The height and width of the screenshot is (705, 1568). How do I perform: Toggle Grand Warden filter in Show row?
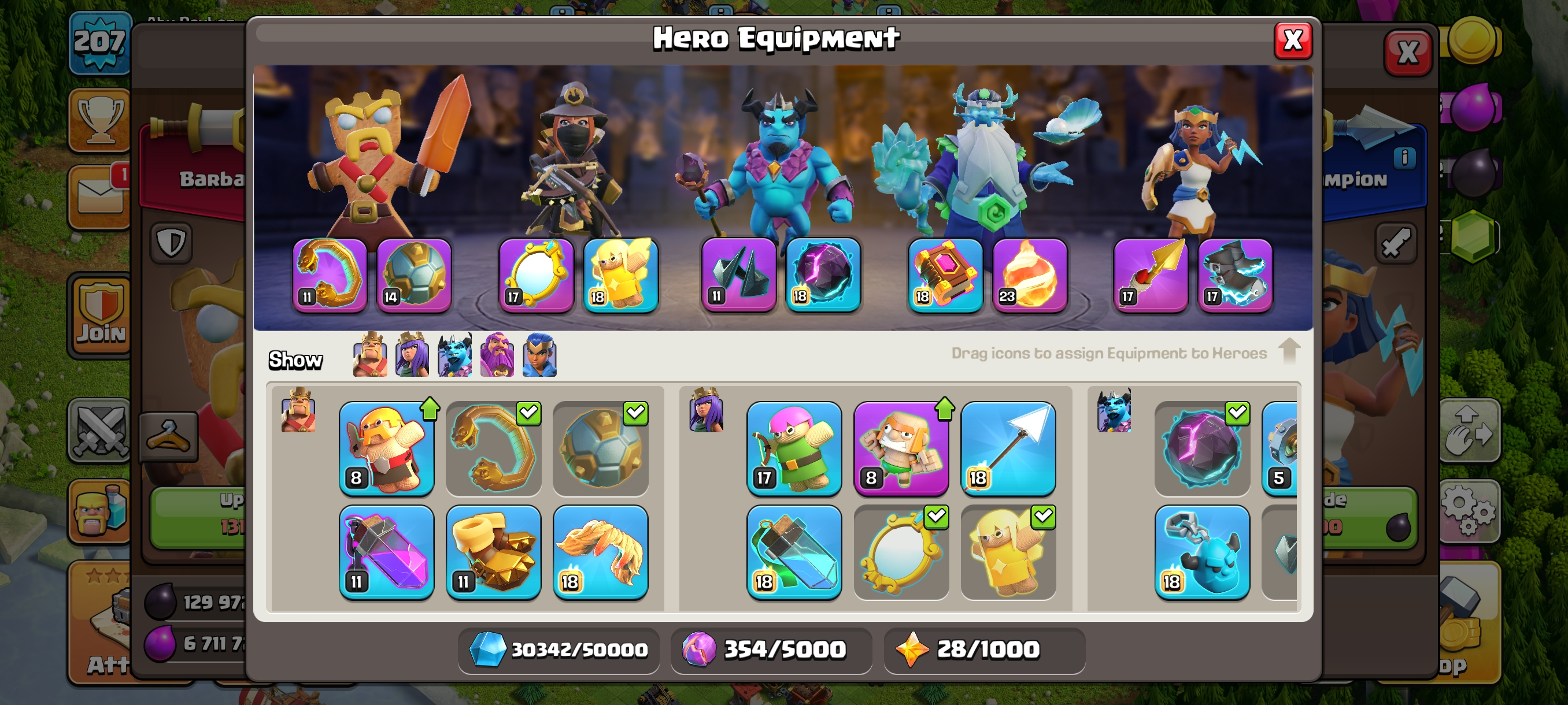coord(497,354)
